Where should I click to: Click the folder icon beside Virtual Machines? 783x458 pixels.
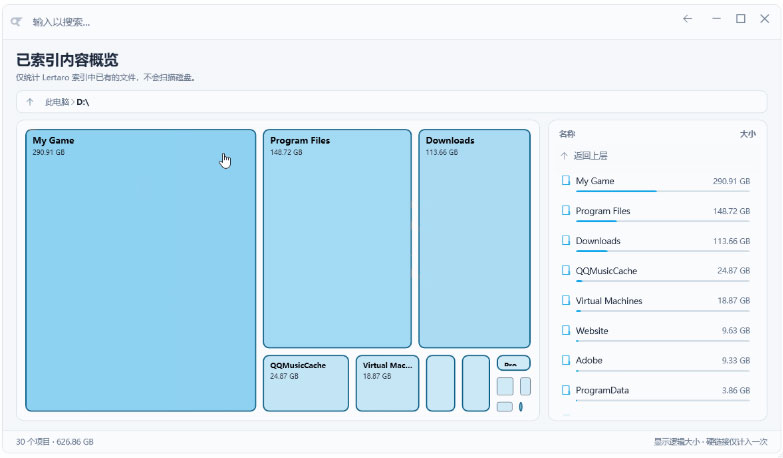coord(565,300)
